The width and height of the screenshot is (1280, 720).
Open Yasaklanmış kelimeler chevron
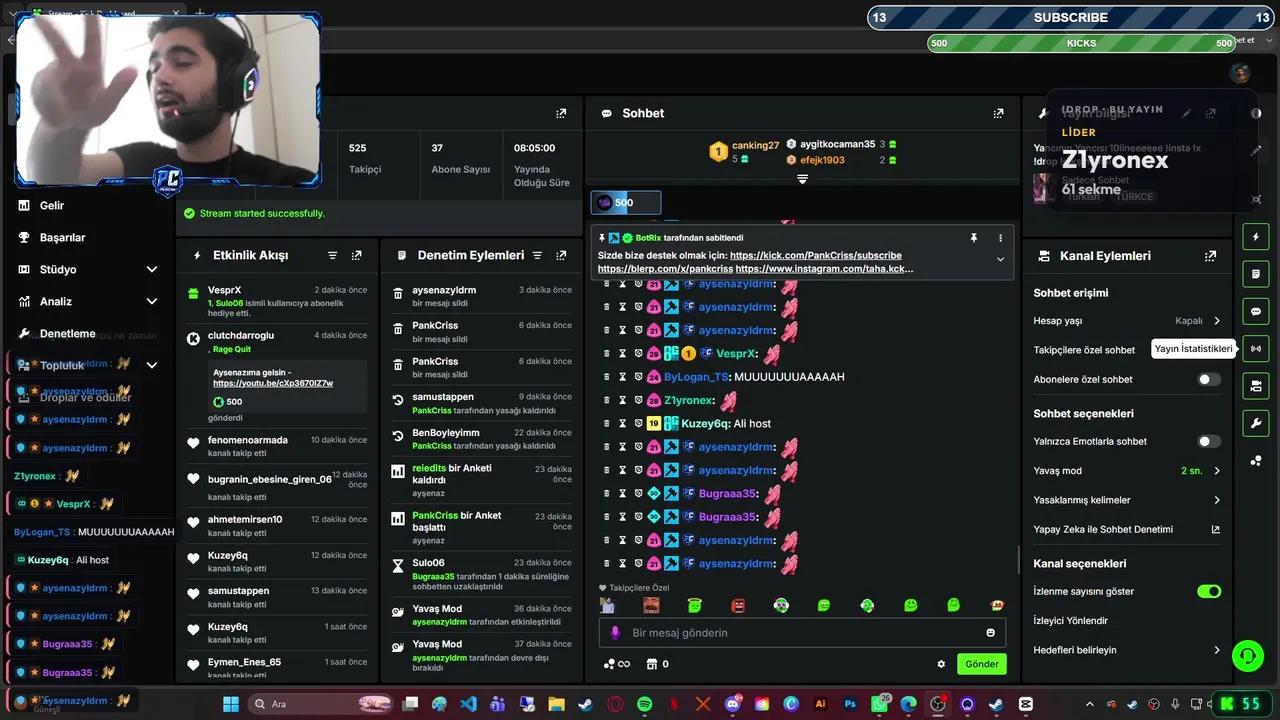tap(1217, 500)
